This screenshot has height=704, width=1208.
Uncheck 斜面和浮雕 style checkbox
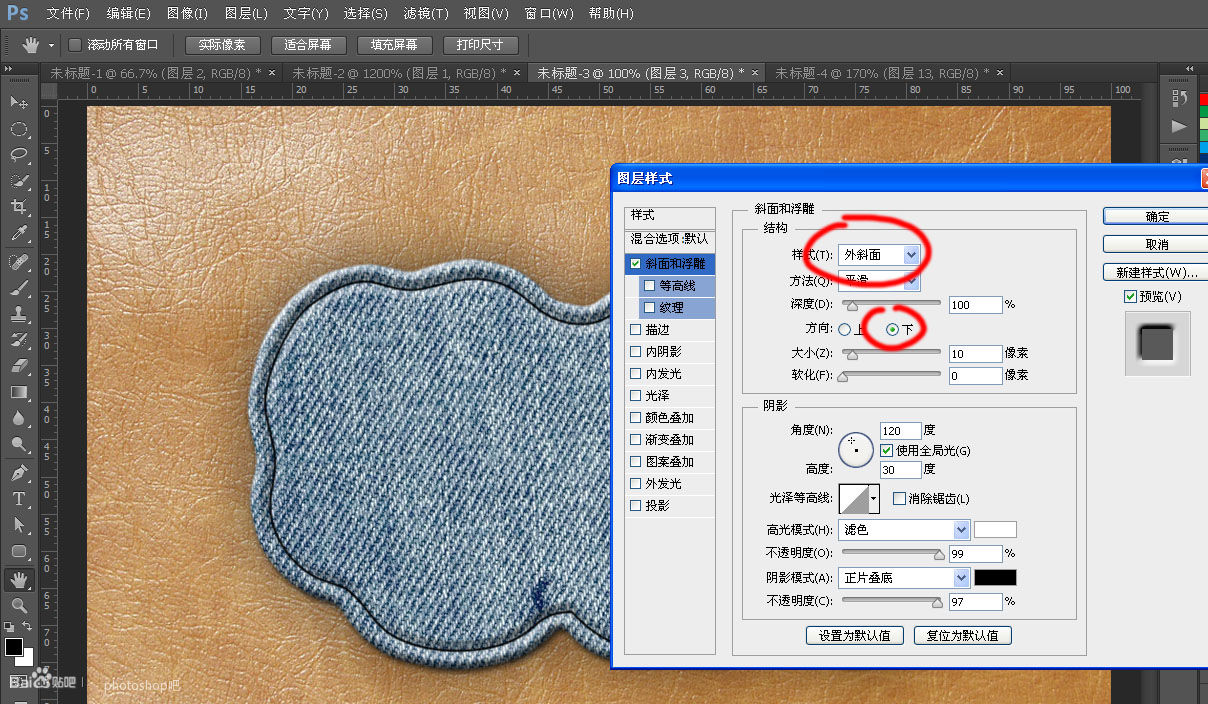(634, 264)
